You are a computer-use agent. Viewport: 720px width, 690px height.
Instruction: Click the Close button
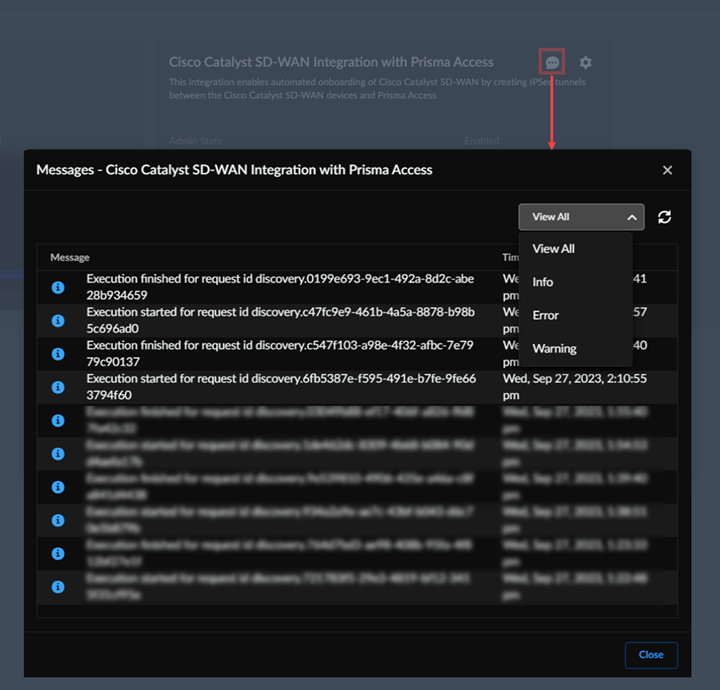click(651, 655)
